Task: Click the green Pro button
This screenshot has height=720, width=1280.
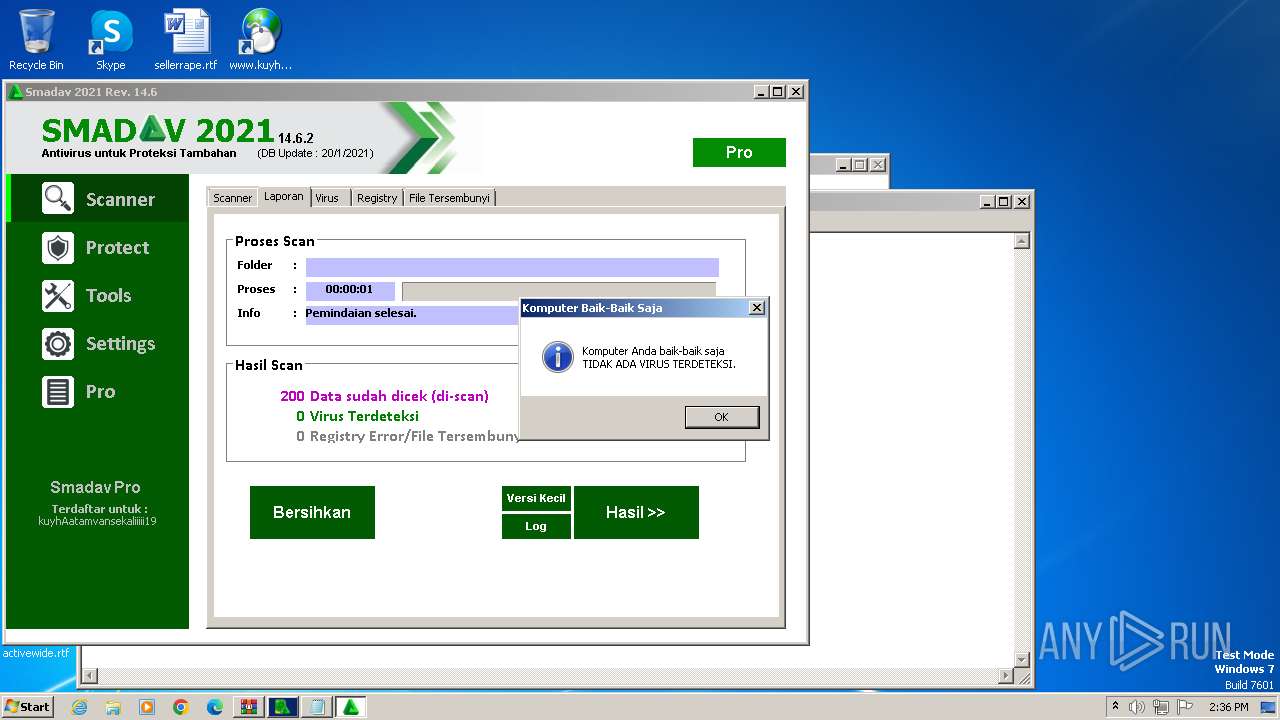Action: [739, 152]
